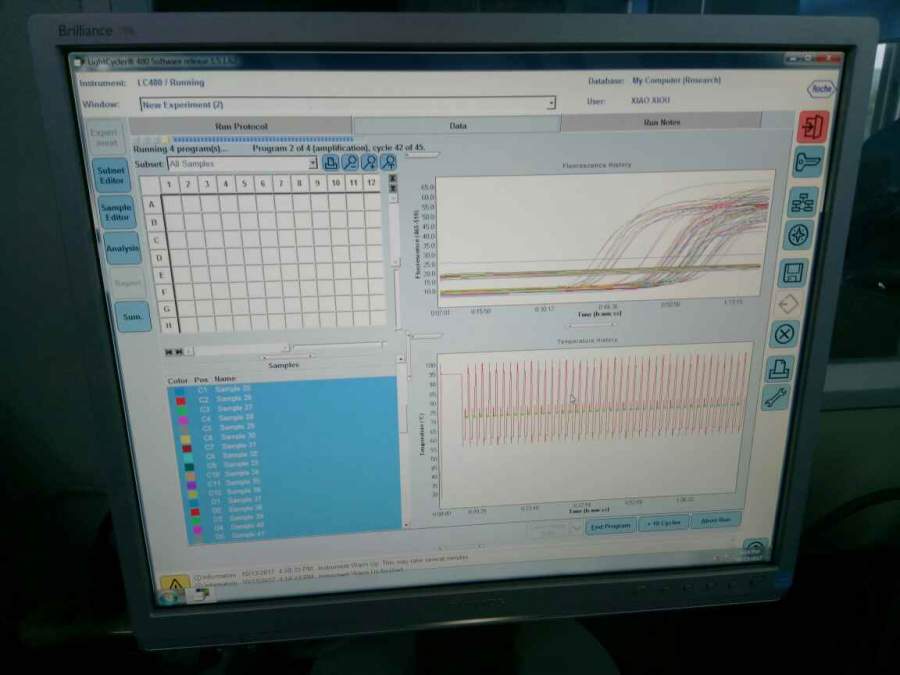Open the Analysis module
Viewport: 900px width, 675px height.
pyautogui.click(x=122, y=248)
